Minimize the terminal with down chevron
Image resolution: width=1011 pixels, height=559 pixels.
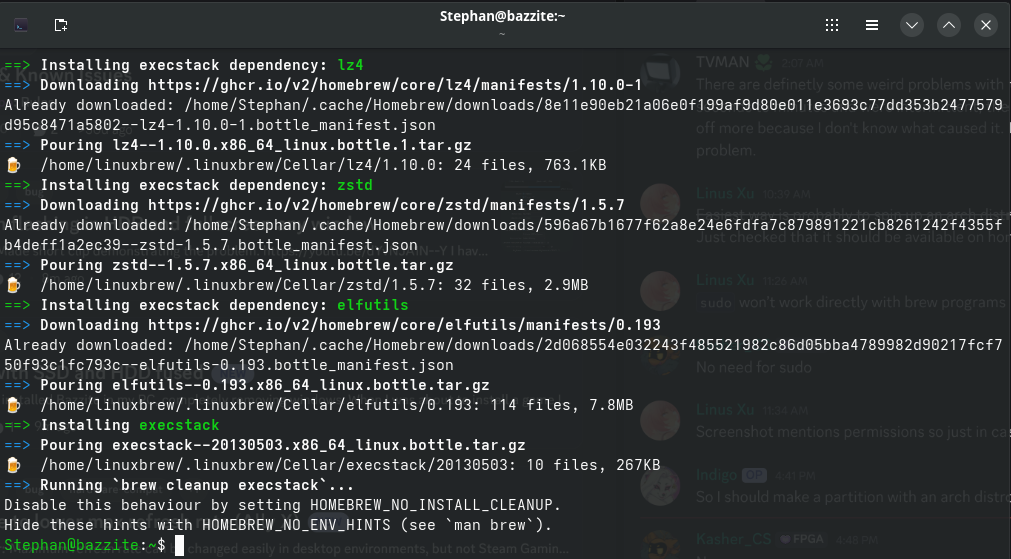(x=912, y=25)
